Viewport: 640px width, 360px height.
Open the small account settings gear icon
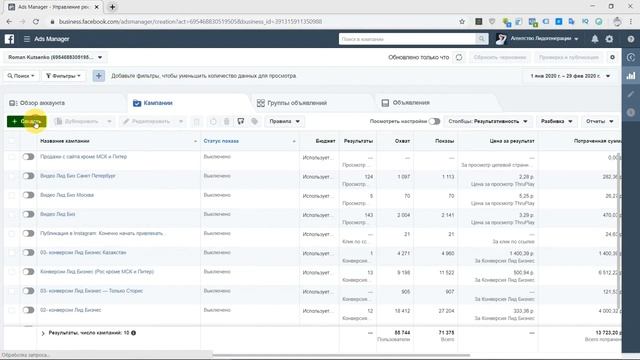(612, 57)
